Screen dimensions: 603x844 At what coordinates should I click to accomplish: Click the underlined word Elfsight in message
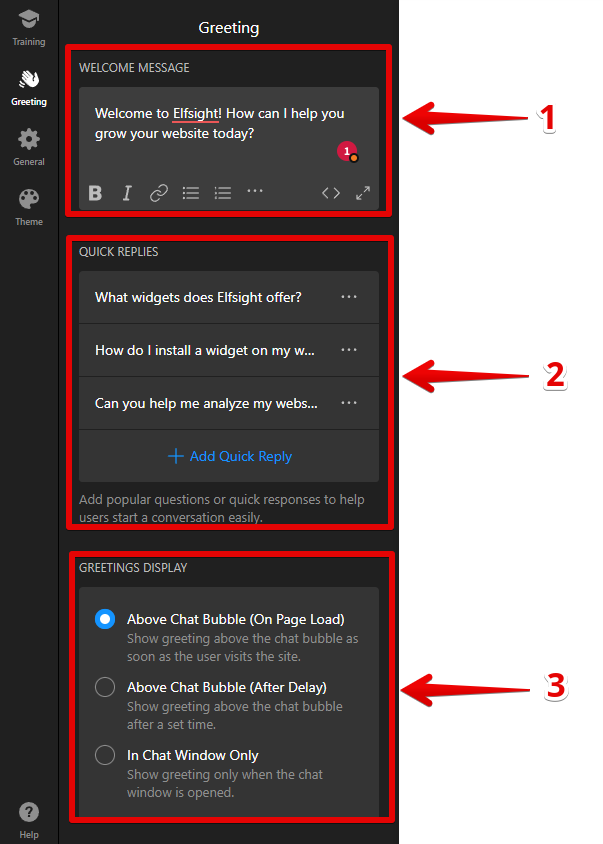(195, 114)
